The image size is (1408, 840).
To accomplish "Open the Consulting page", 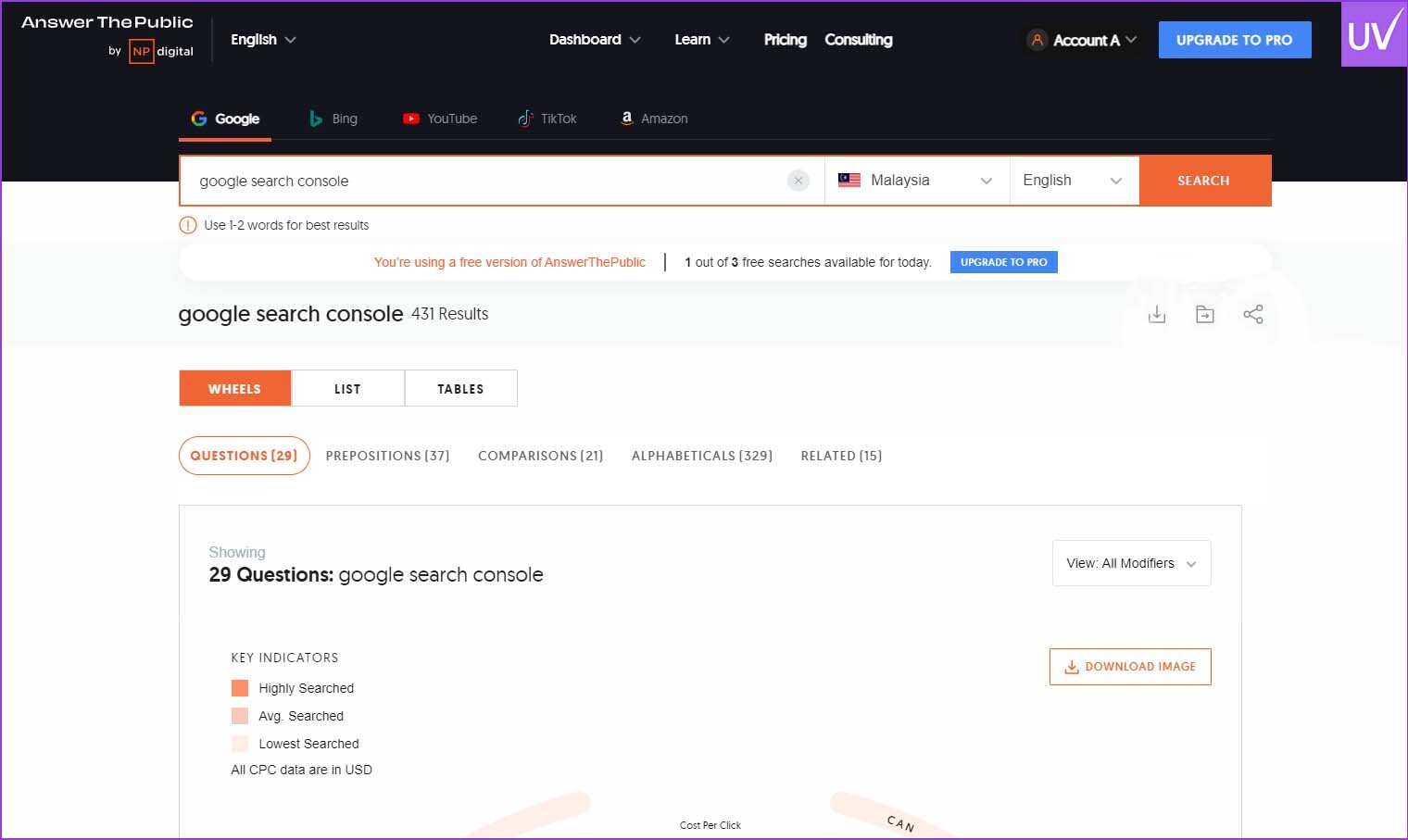I will click(x=859, y=40).
